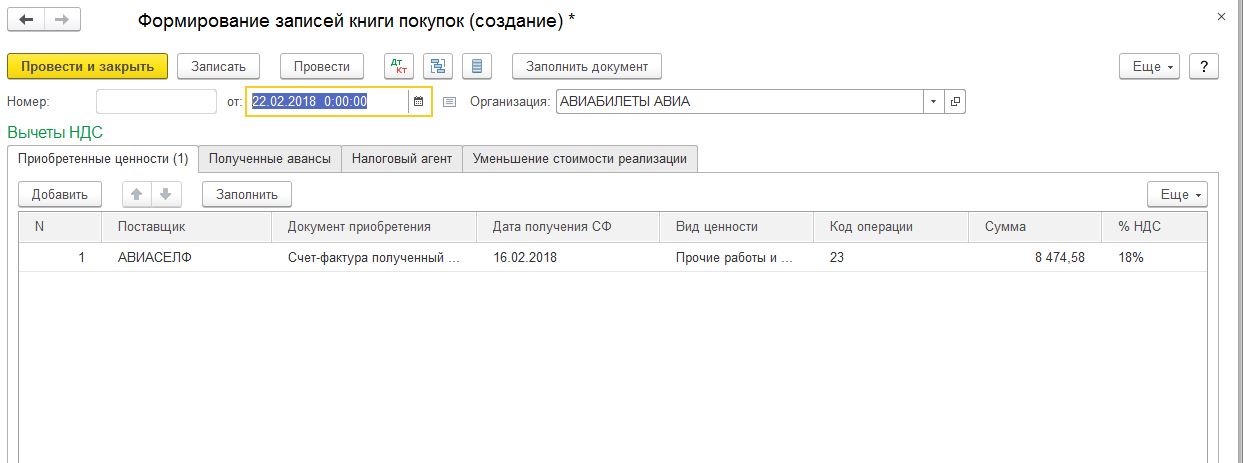Select the АВИАСЕЛФ row in table
1243x463 pixels.
click(613, 257)
